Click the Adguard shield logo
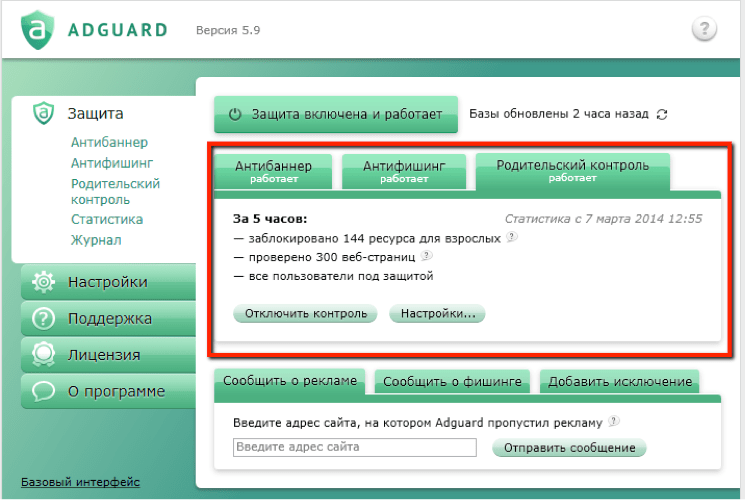The height and width of the screenshot is (500, 746). tap(37, 30)
